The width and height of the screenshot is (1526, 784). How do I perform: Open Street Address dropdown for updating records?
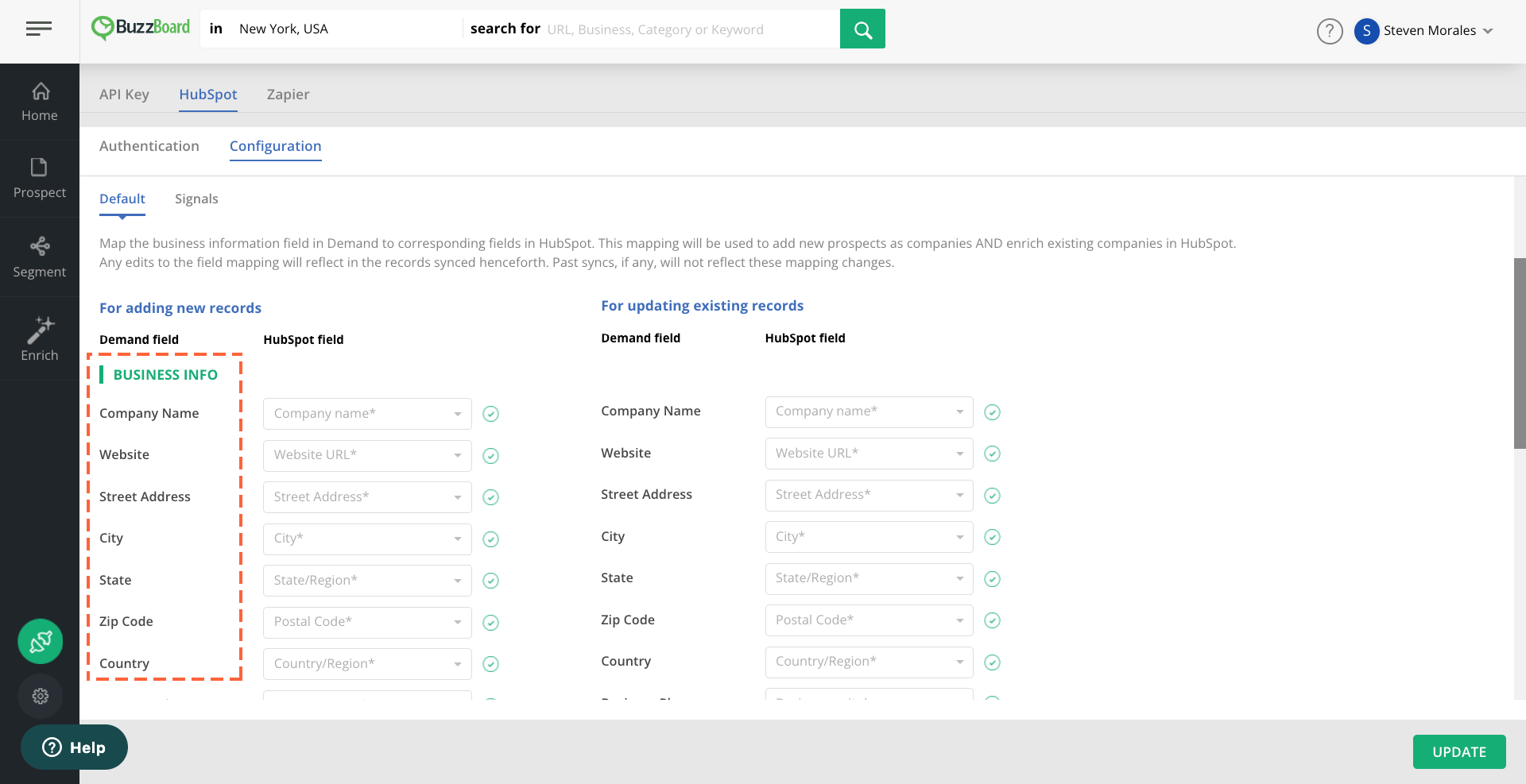(869, 495)
